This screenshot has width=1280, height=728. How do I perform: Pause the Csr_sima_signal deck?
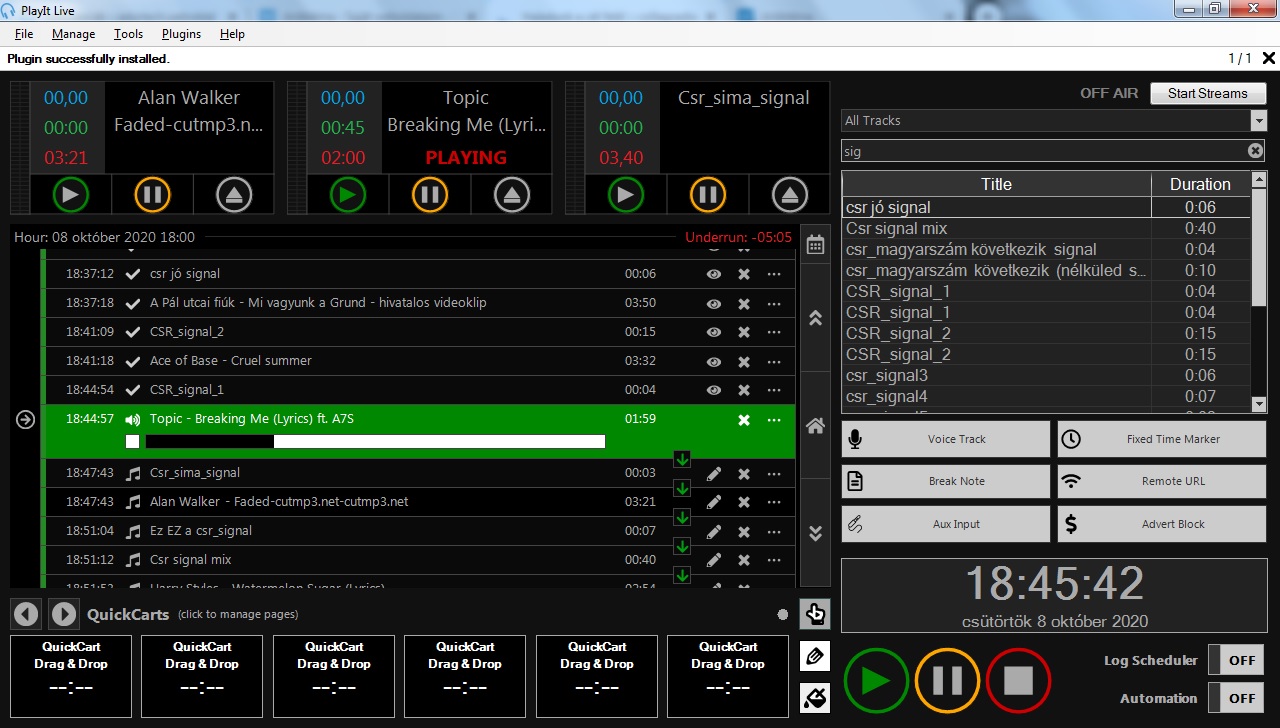point(707,194)
